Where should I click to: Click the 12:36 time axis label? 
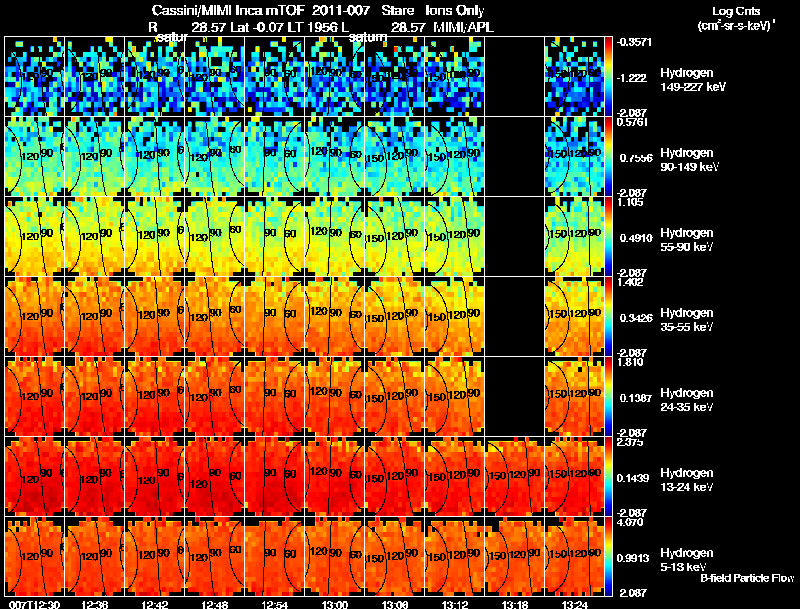[94, 604]
